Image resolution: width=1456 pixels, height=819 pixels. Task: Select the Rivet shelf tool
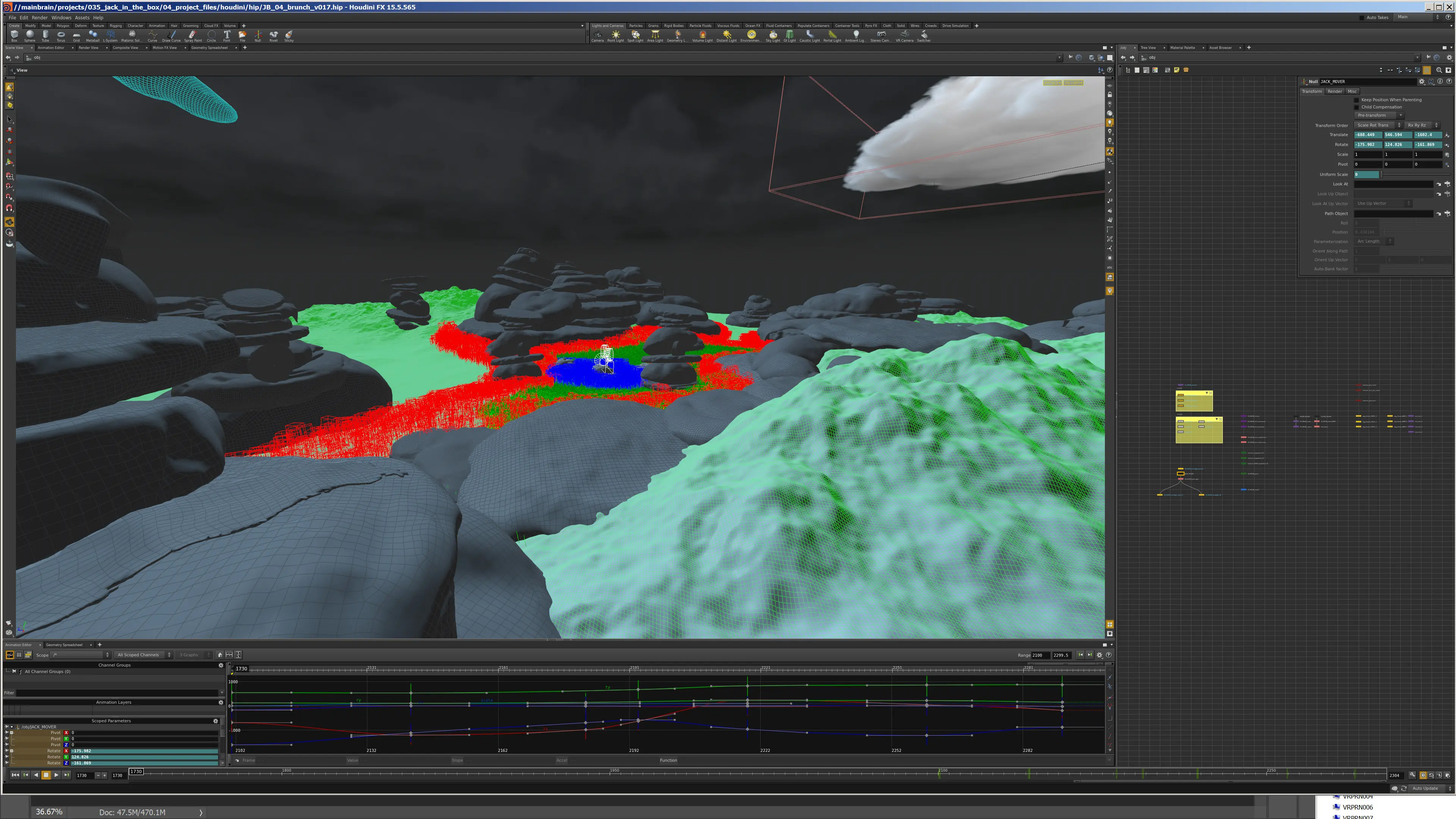[x=273, y=36]
